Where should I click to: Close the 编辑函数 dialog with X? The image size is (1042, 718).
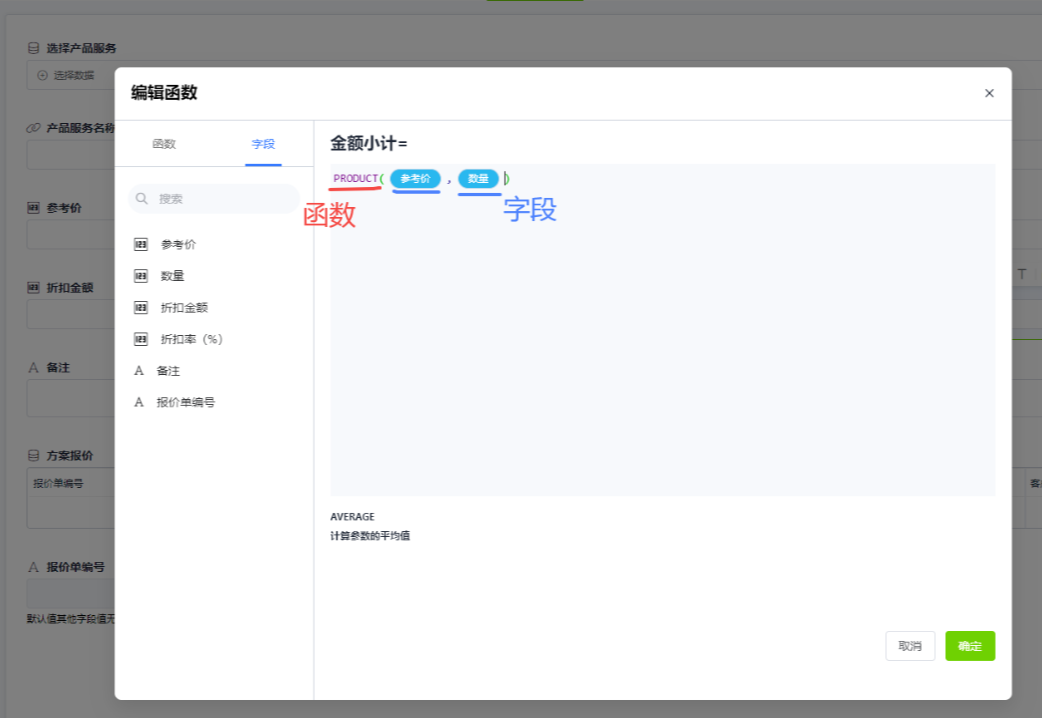point(989,93)
